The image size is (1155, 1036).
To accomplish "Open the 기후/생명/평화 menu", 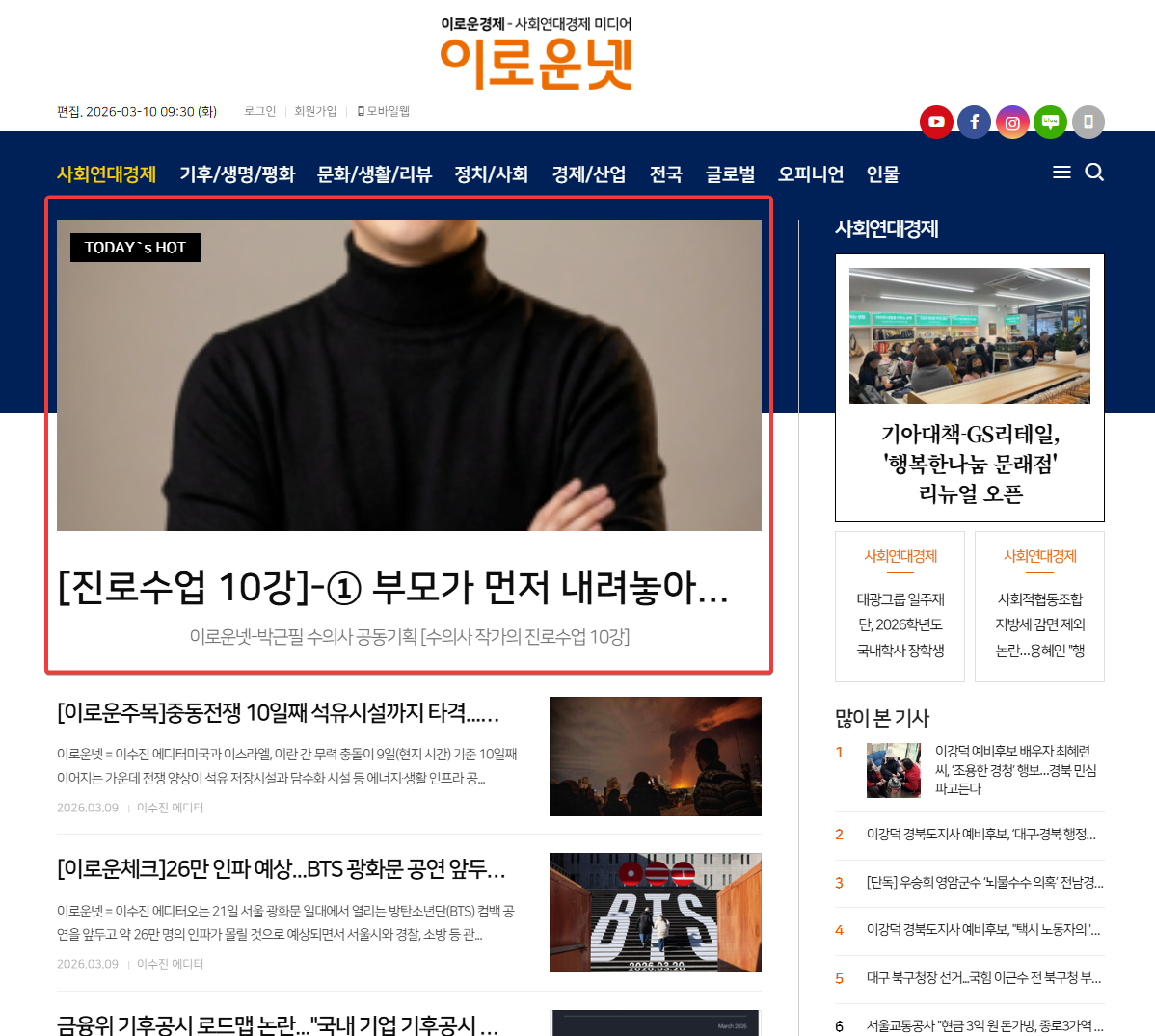I will 237,174.
